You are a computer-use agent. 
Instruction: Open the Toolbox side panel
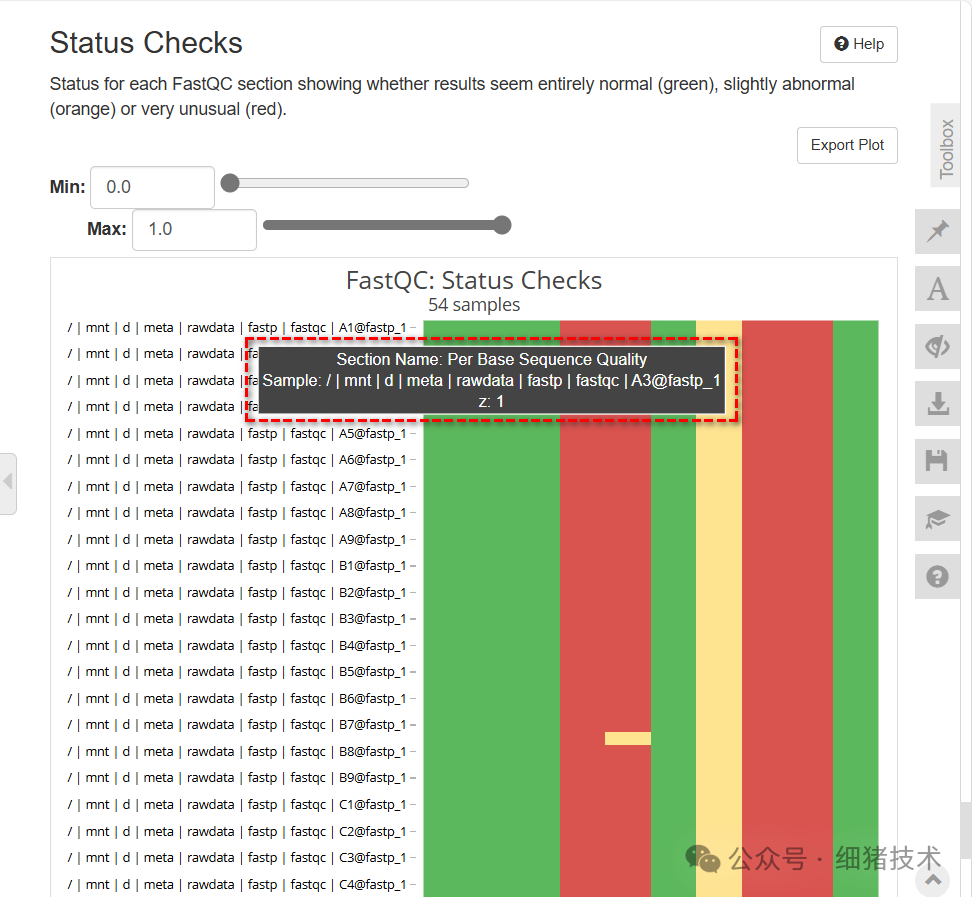pyautogui.click(x=946, y=145)
